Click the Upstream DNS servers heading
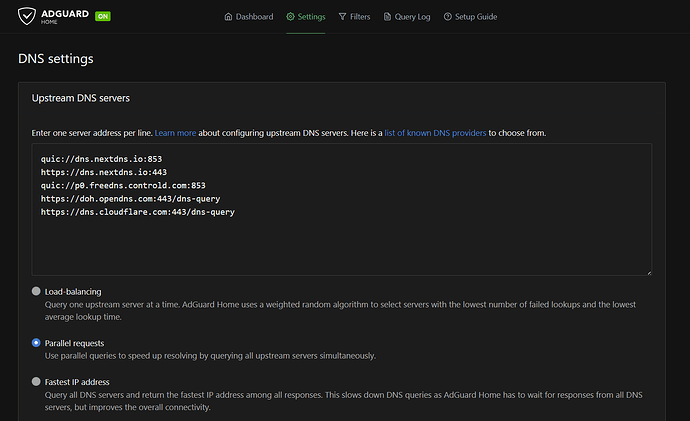Image resolution: width=690 pixels, height=421 pixels. coord(81,98)
